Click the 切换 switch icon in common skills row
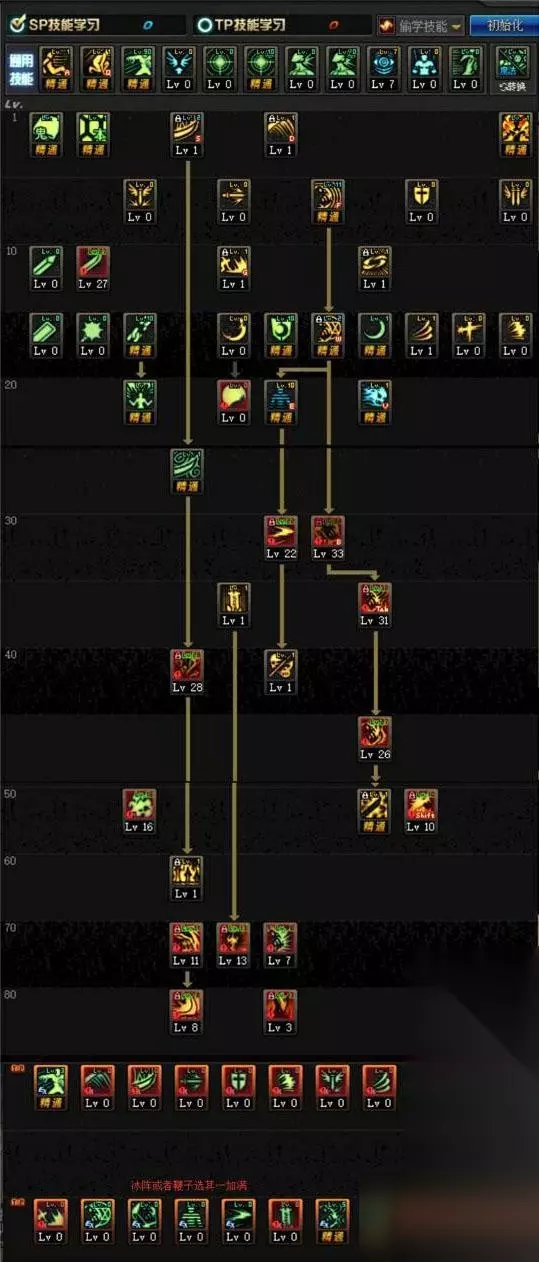Image resolution: width=539 pixels, height=1262 pixels. click(516, 68)
